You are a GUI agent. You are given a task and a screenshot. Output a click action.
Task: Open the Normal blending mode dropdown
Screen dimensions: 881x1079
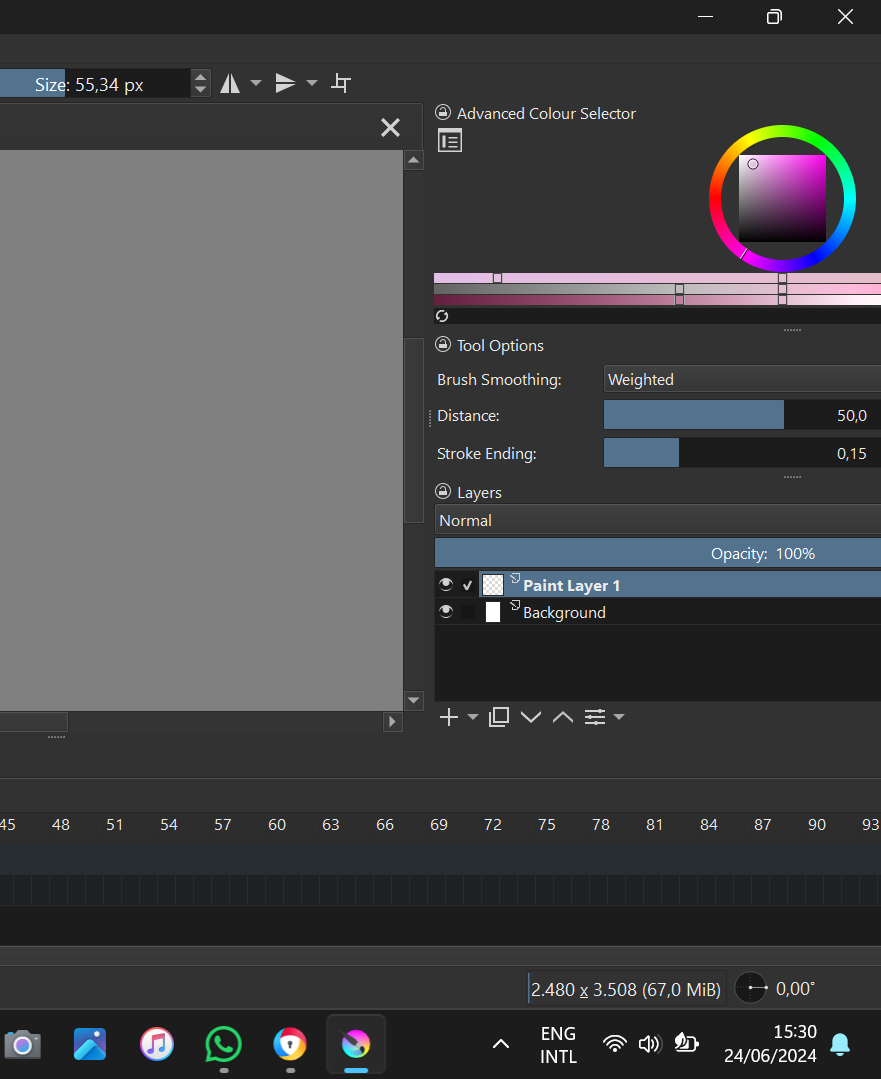pyautogui.click(x=657, y=520)
